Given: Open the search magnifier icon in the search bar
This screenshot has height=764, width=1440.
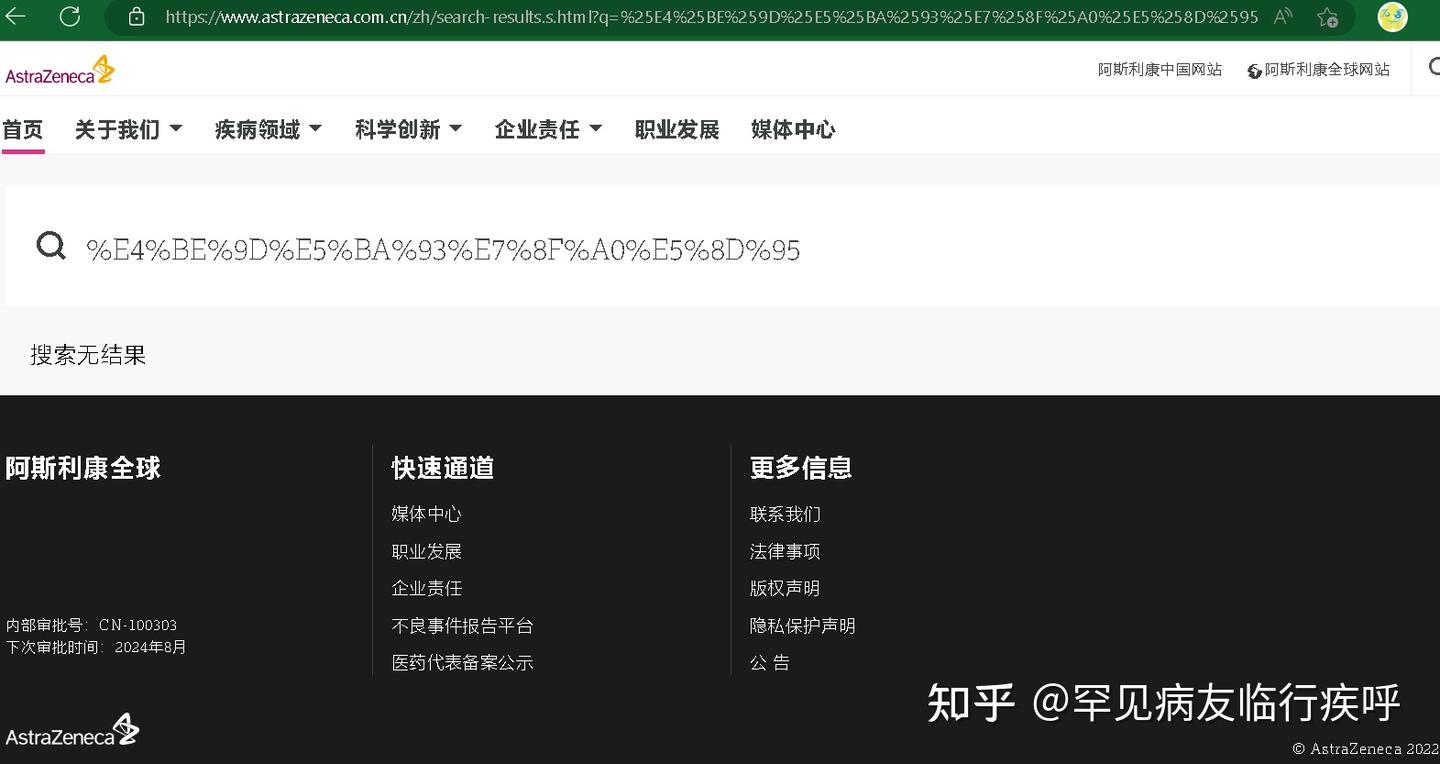Looking at the screenshot, I should tap(50, 246).
